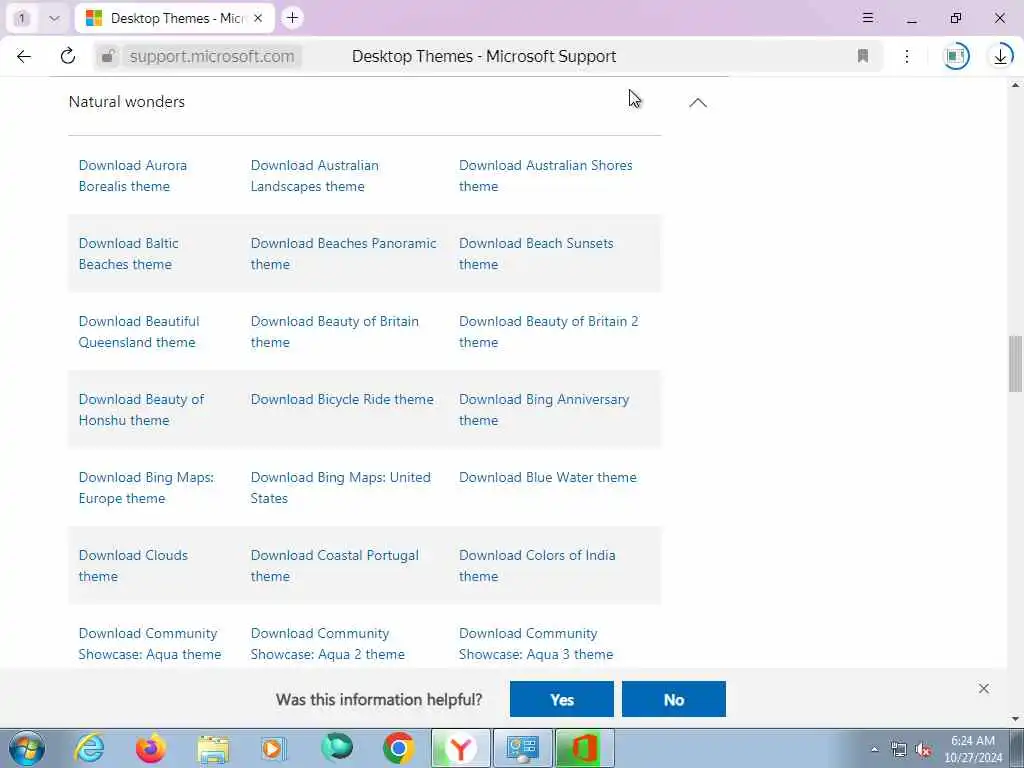Open the control panel taskbar window

tap(522, 748)
